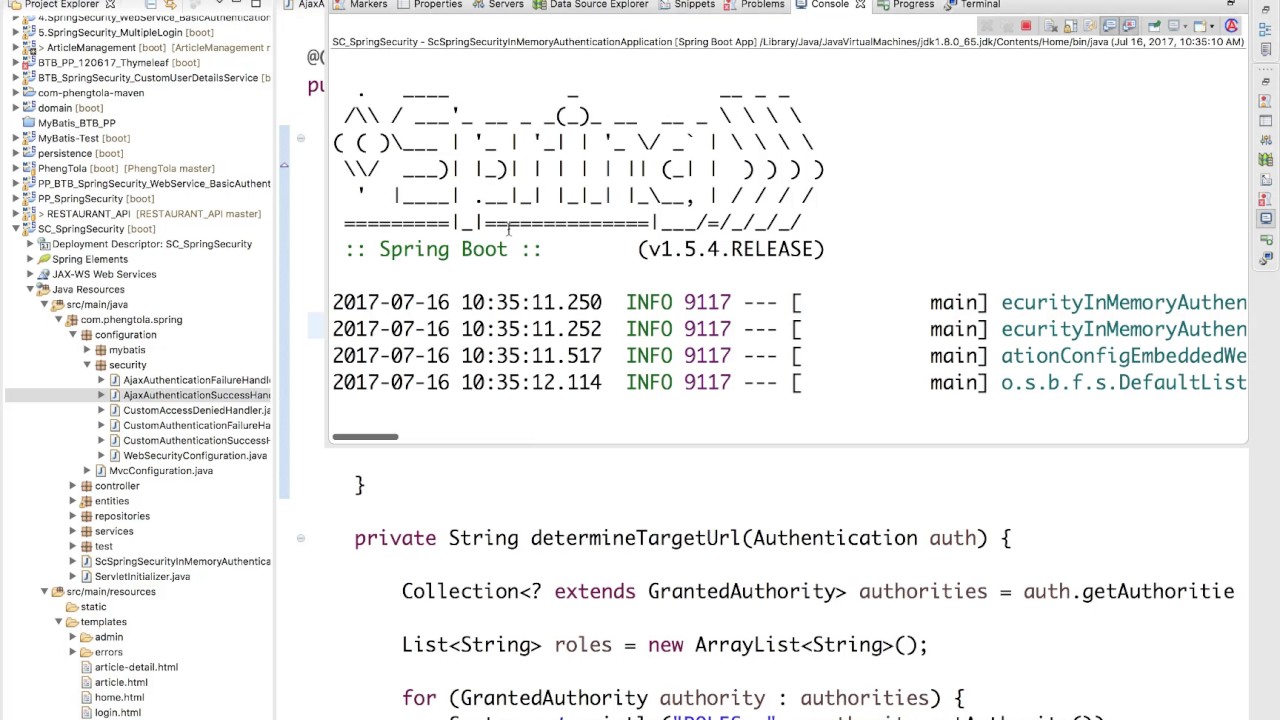
Task: Collapse the security package
Action: (87, 365)
